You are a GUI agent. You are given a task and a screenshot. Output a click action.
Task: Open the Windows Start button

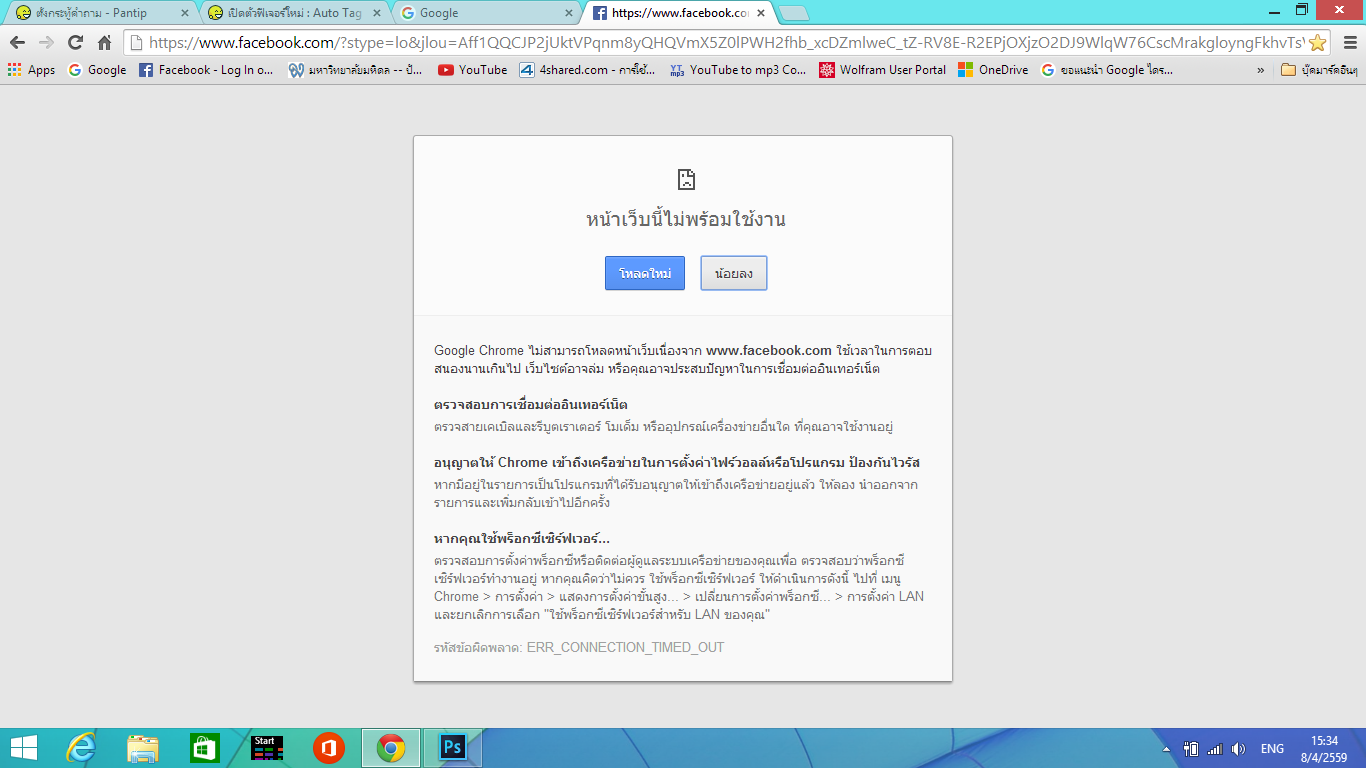tap(23, 748)
